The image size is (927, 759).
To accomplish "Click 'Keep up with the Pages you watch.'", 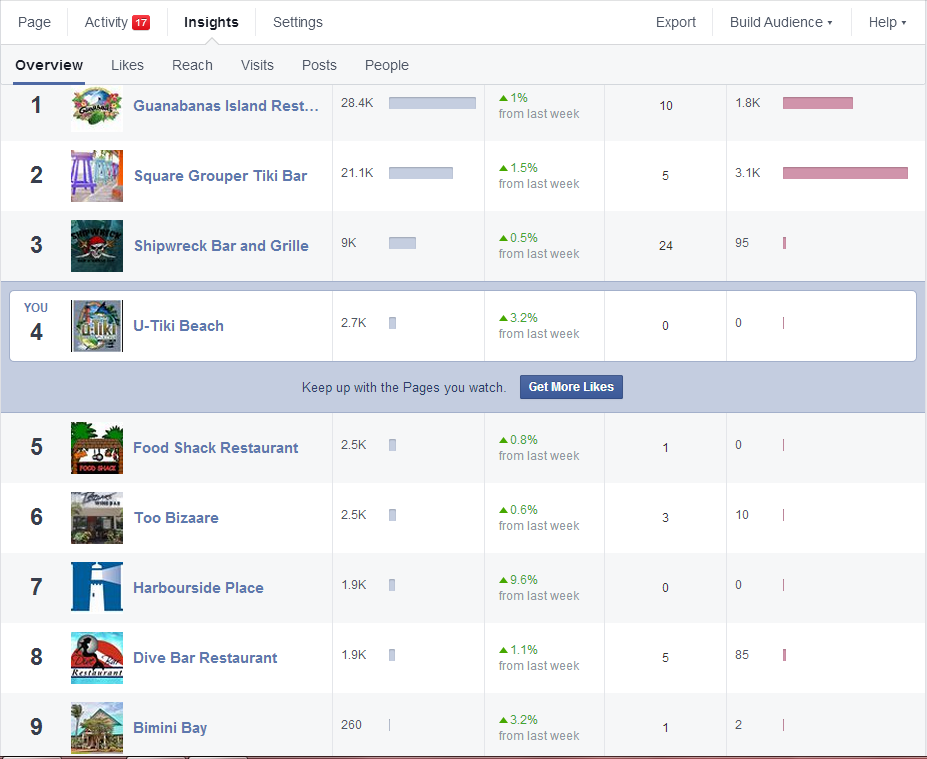I will click(404, 387).
